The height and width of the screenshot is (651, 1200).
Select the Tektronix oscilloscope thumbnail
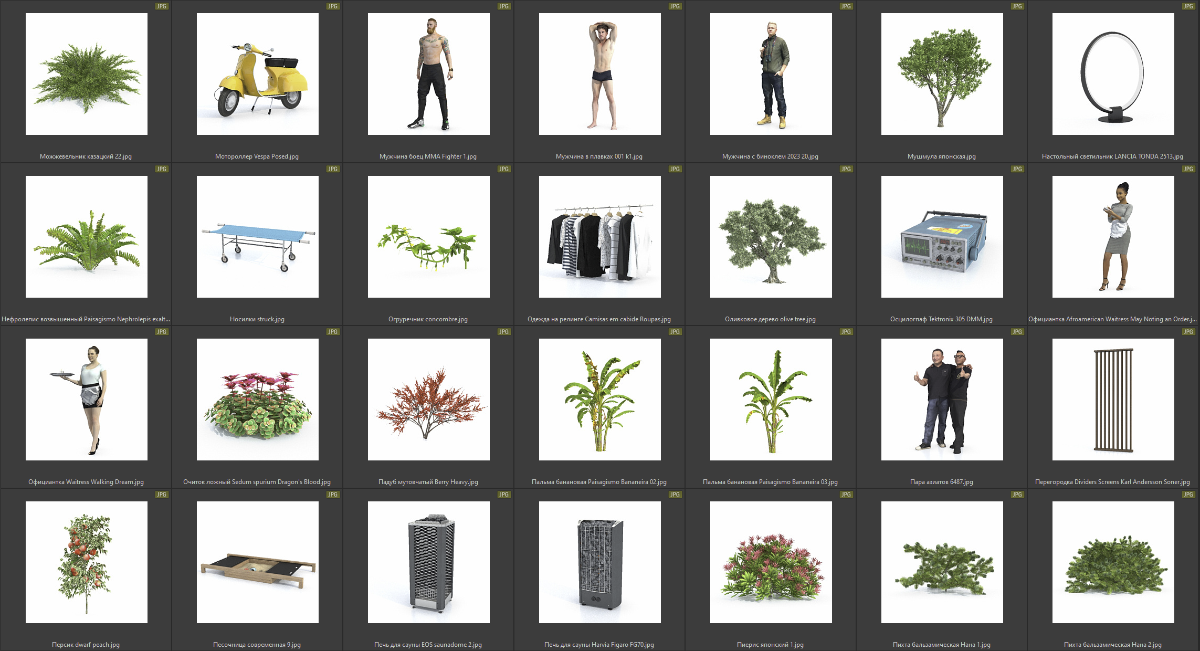941,237
